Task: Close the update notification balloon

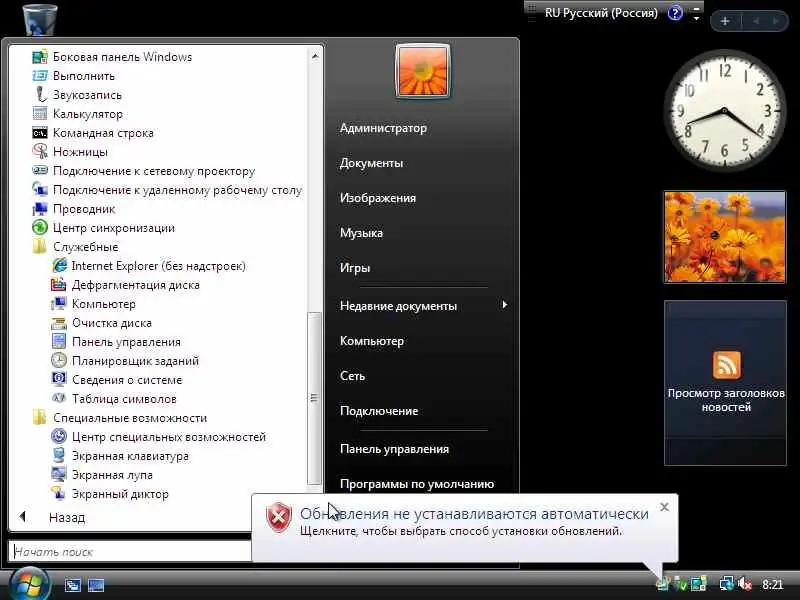Action: [x=664, y=507]
